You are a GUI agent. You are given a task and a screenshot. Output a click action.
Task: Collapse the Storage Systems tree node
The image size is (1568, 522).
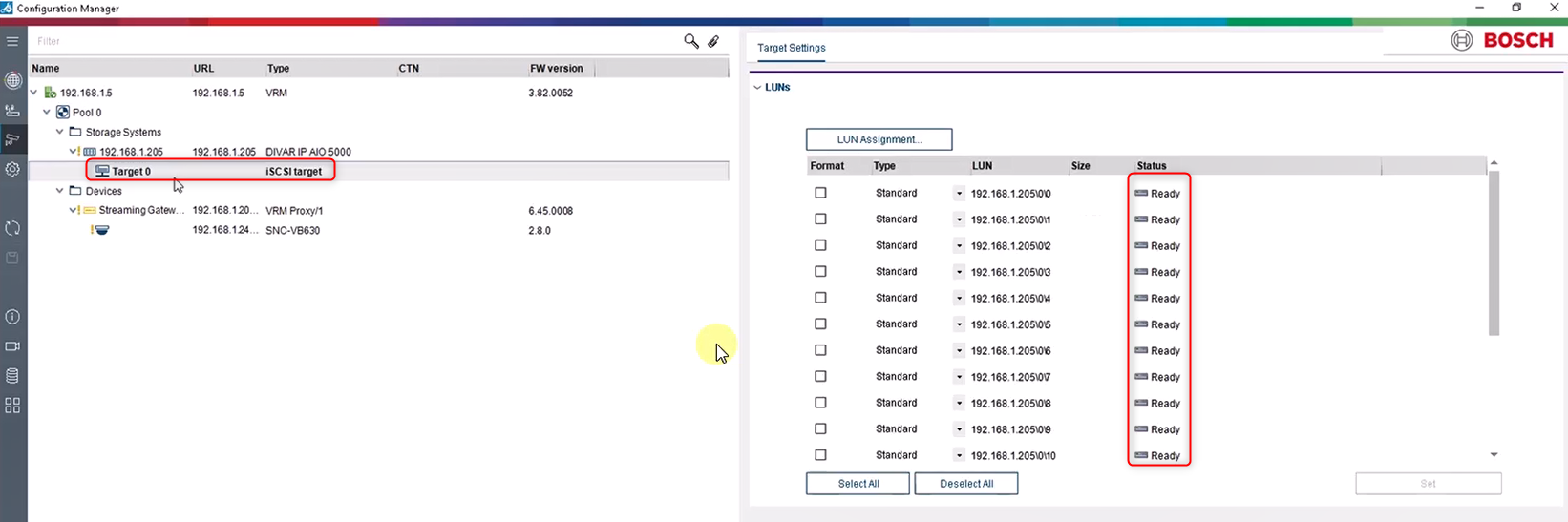point(59,133)
